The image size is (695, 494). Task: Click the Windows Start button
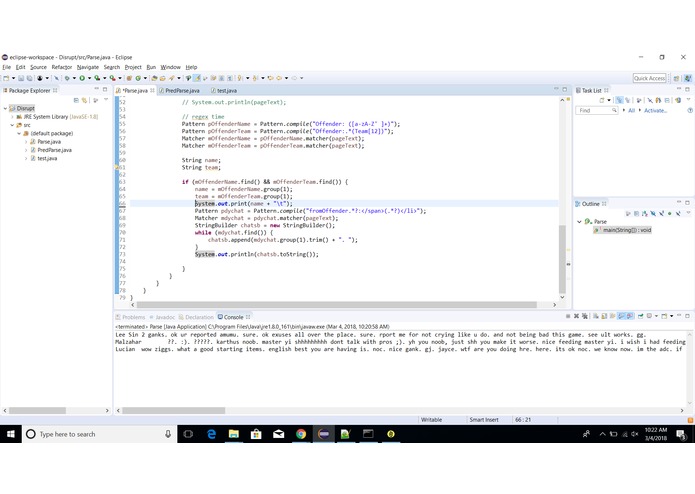coord(11,434)
